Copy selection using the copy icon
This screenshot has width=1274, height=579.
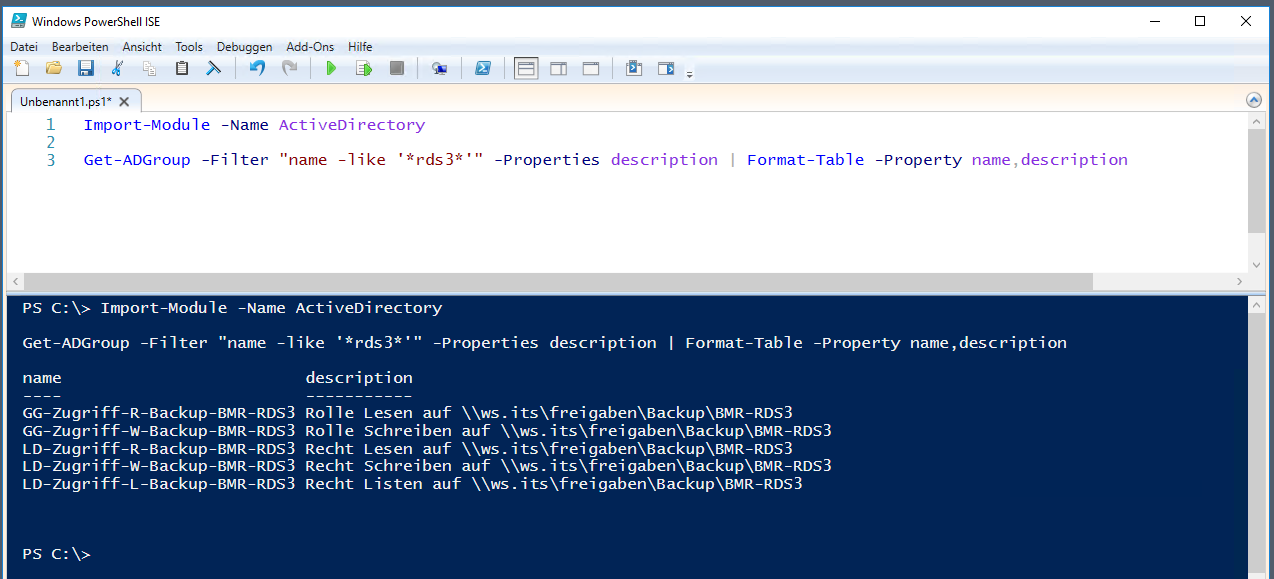150,69
